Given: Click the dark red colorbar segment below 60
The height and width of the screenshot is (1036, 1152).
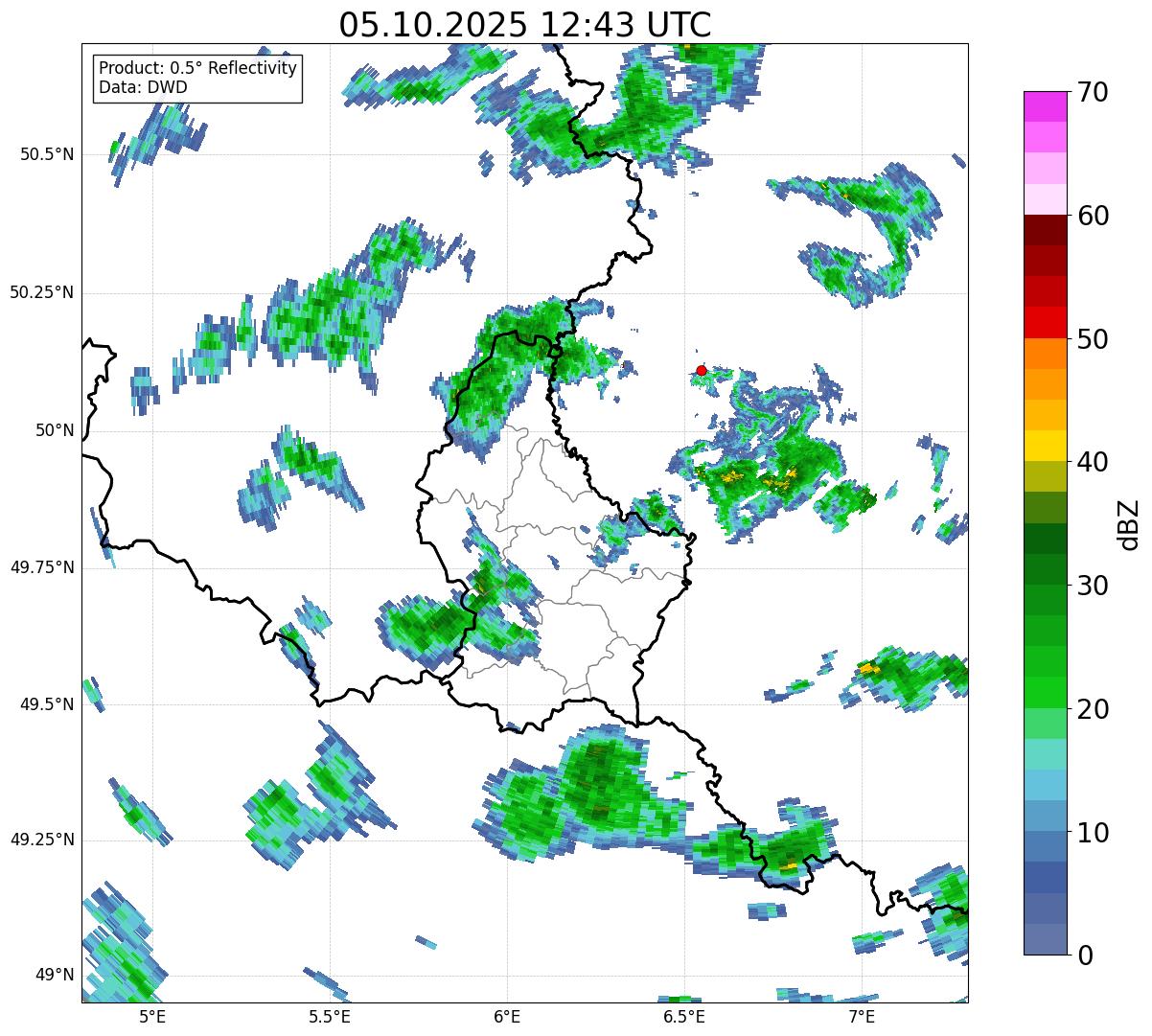Looking at the screenshot, I should pos(1045,230).
